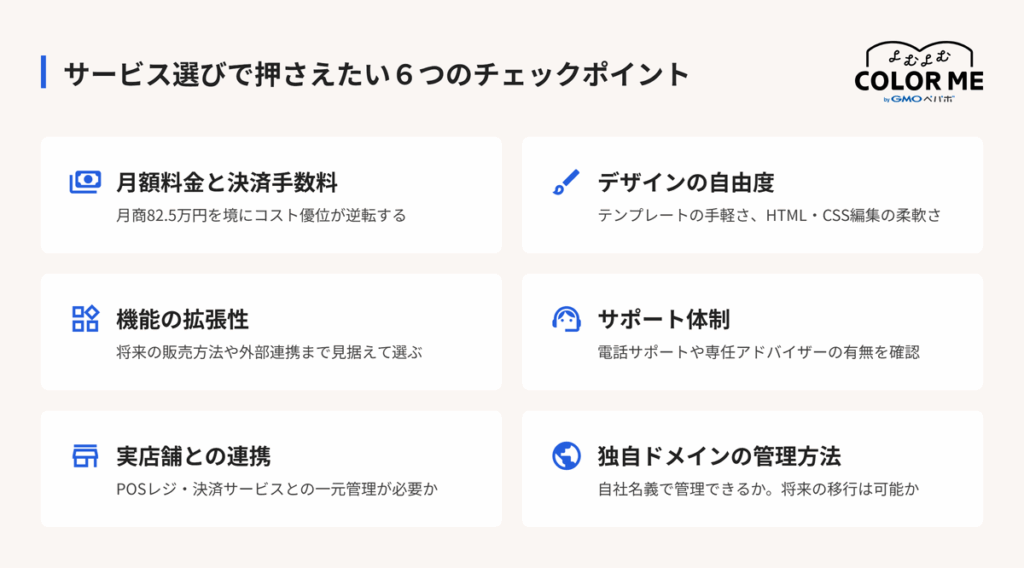Select the 機能の拡張性 card title
The width and height of the screenshot is (1024, 568).
[x=182, y=319]
